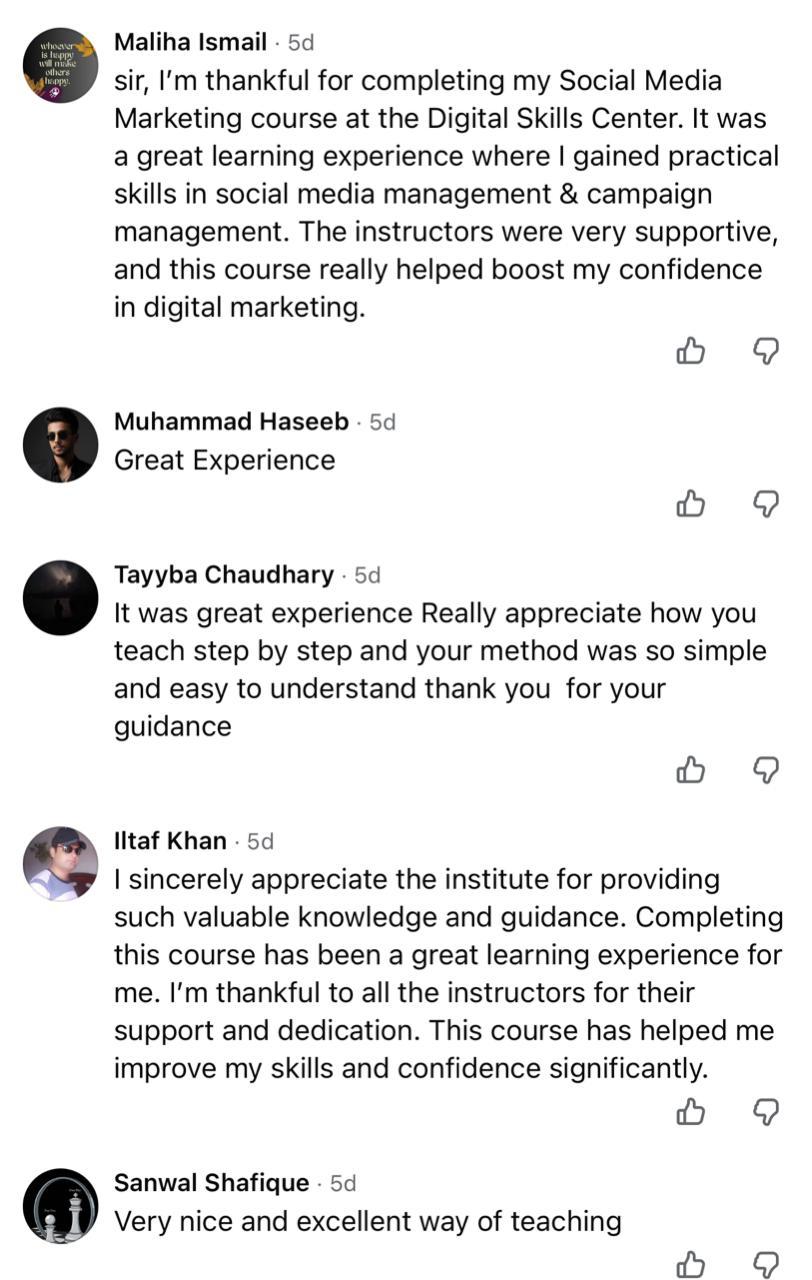The image size is (812, 1280).
Task: Like Sanwal Shafique's comment
Action: pos(691,1263)
